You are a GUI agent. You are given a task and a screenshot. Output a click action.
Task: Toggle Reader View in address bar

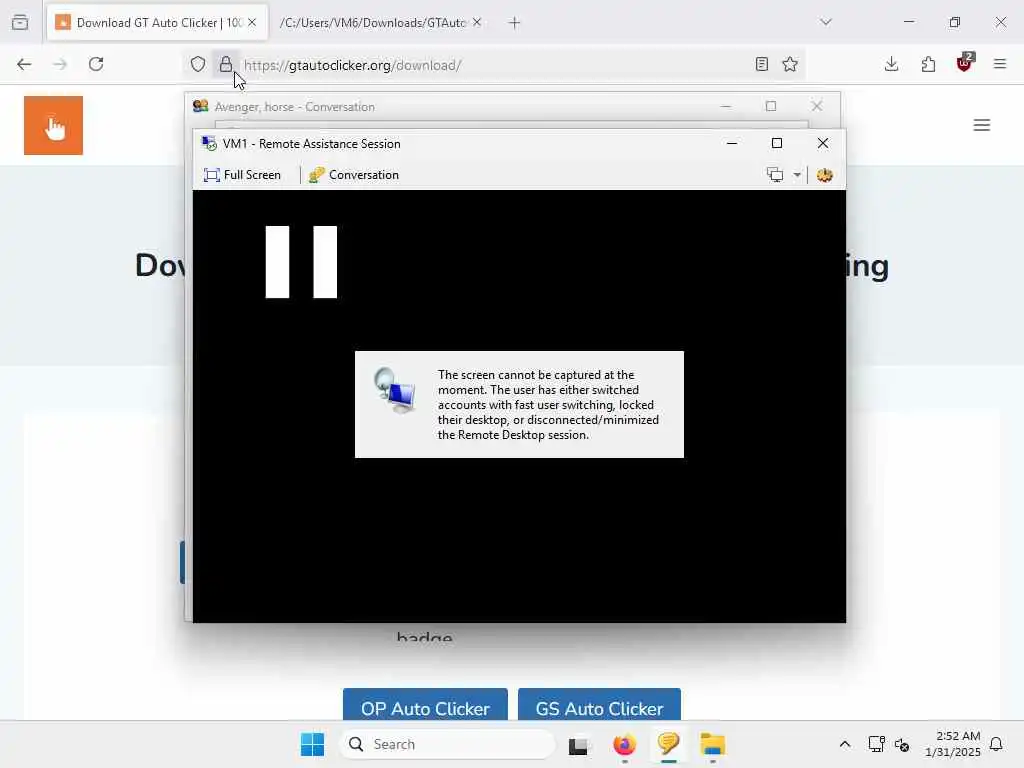761,64
